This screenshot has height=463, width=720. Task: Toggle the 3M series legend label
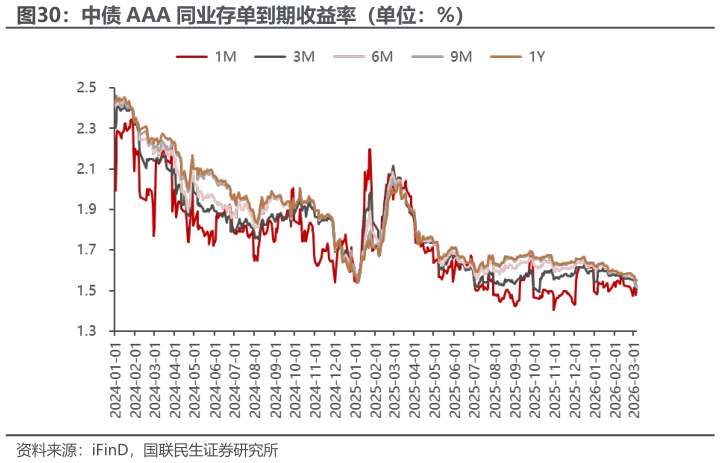[304, 58]
